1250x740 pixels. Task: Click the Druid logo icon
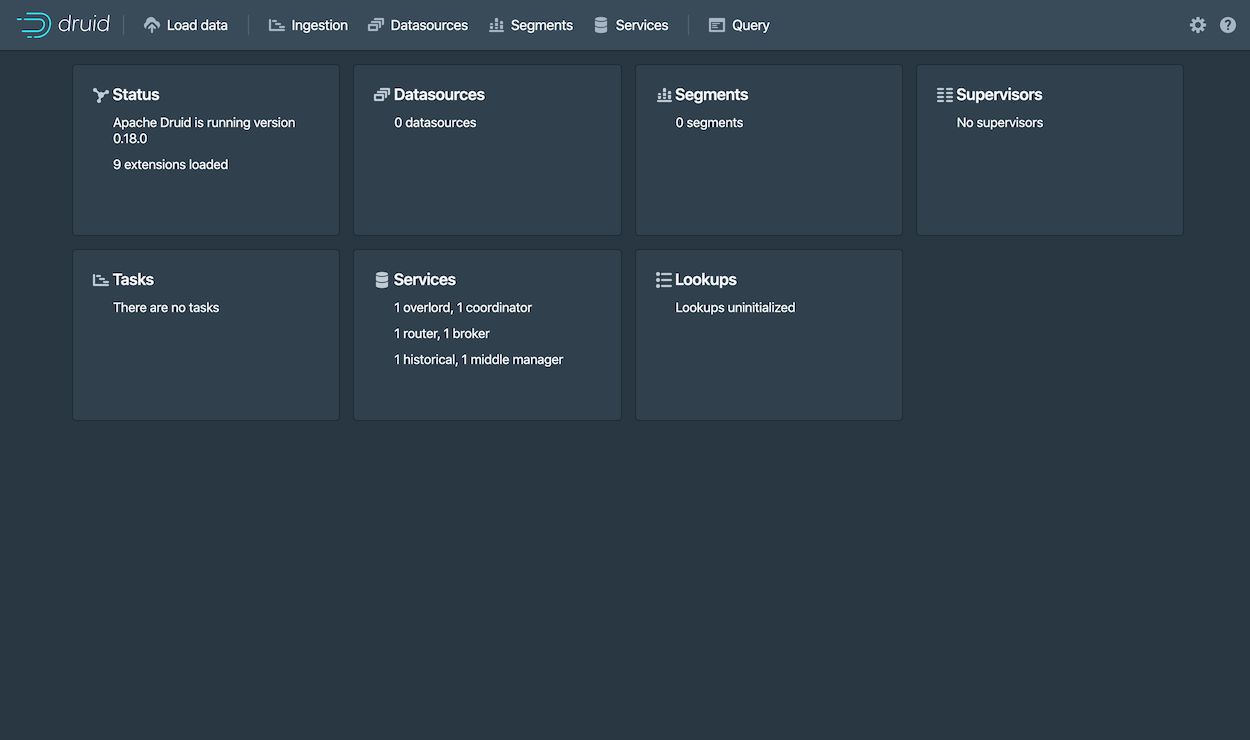click(34, 25)
